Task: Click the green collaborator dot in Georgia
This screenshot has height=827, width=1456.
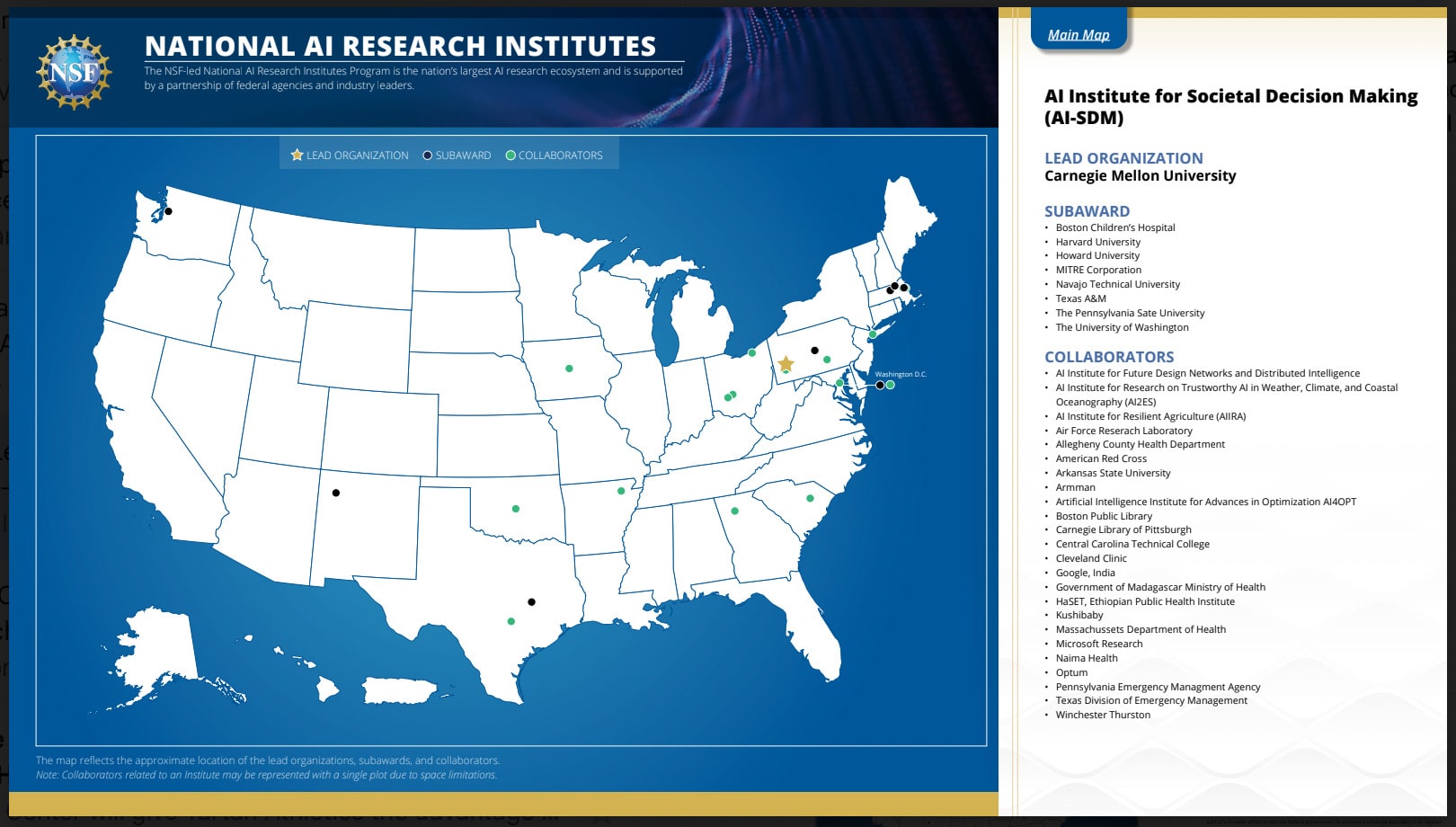Action: (x=734, y=511)
